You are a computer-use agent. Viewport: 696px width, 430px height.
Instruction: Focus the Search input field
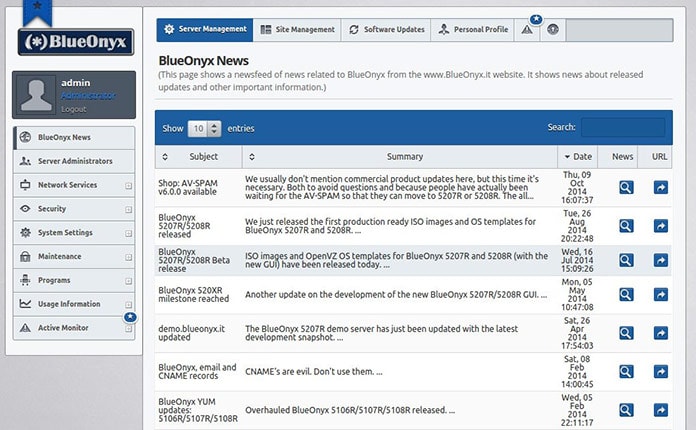623,128
